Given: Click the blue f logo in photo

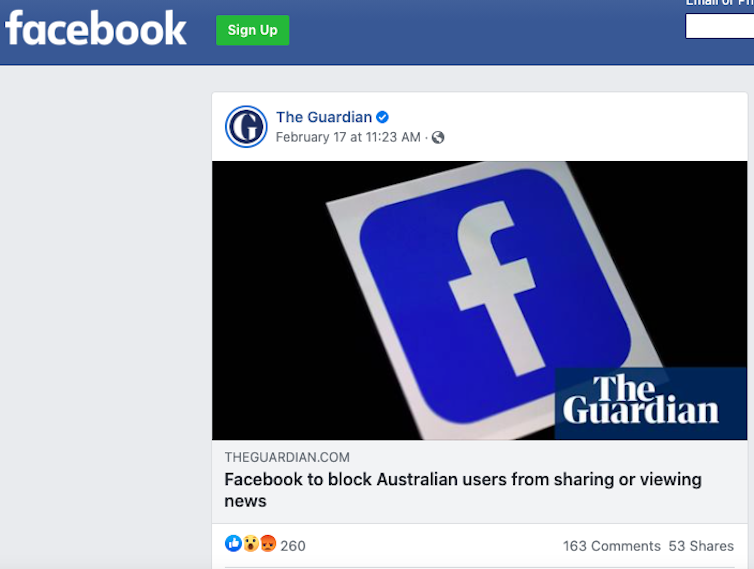Looking at the screenshot, I should (495, 294).
